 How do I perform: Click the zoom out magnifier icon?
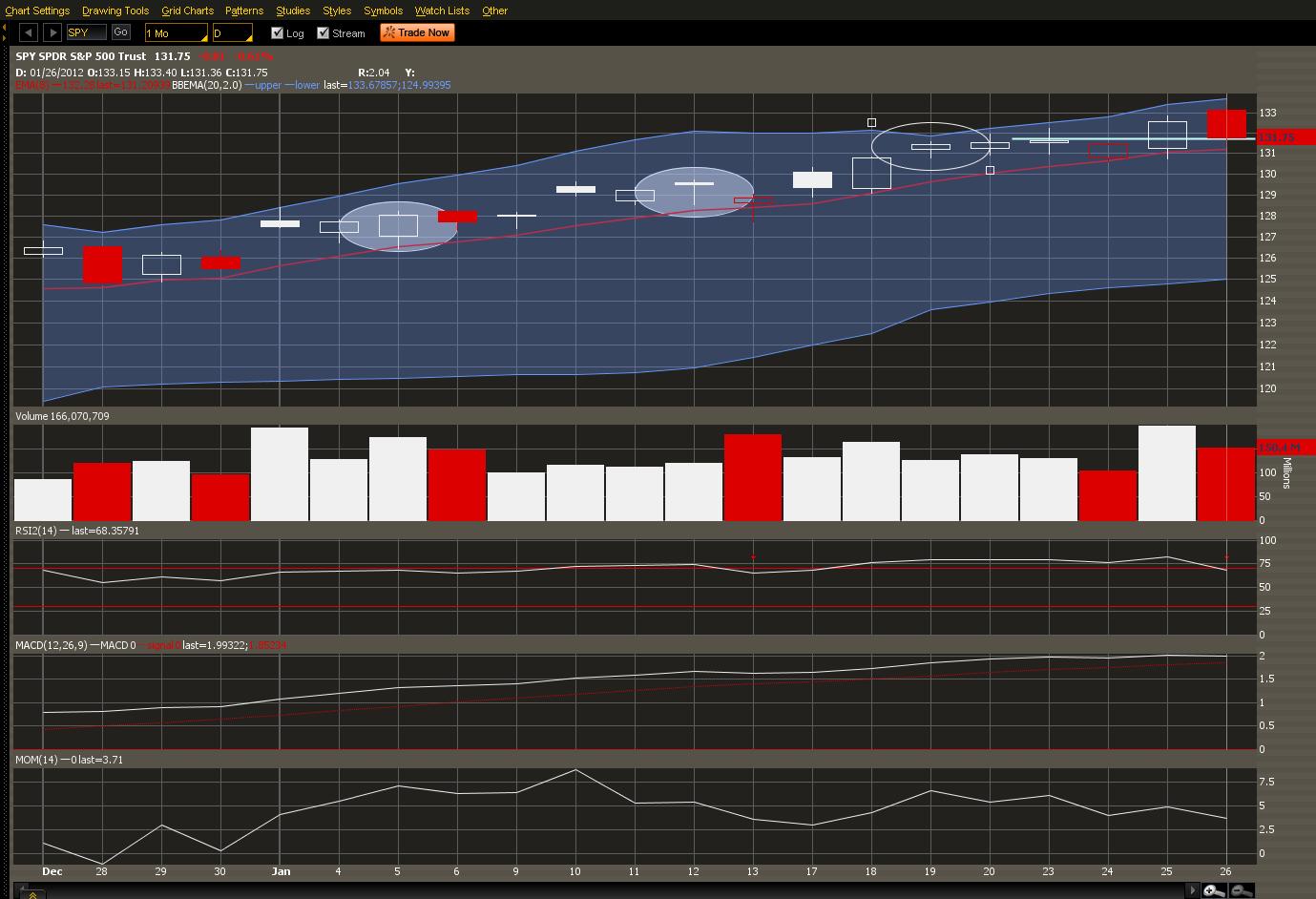pyautogui.click(x=1242, y=890)
